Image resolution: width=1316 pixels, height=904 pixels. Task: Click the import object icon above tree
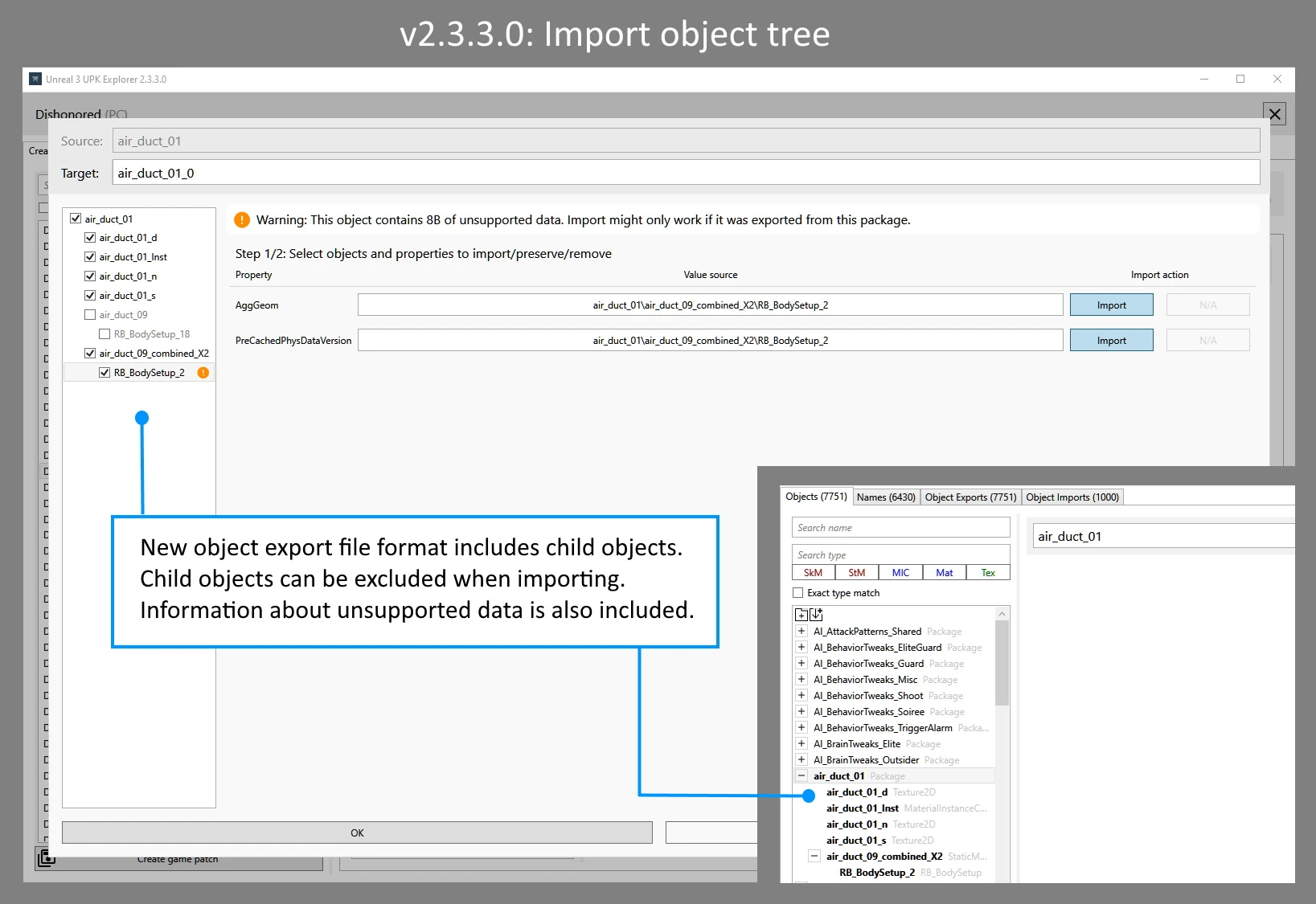816,615
